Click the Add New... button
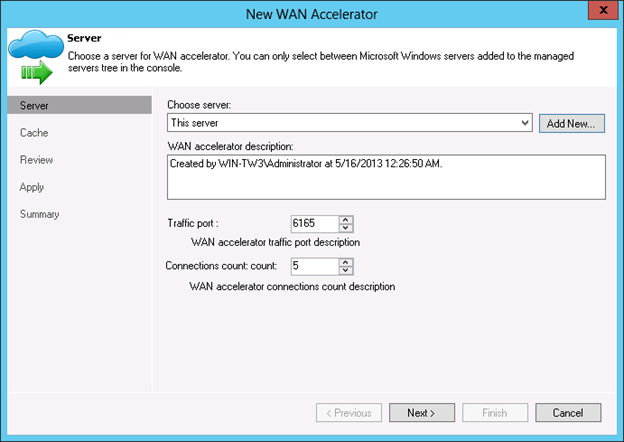The width and height of the screenshot is (624, 442). point(571,123)
